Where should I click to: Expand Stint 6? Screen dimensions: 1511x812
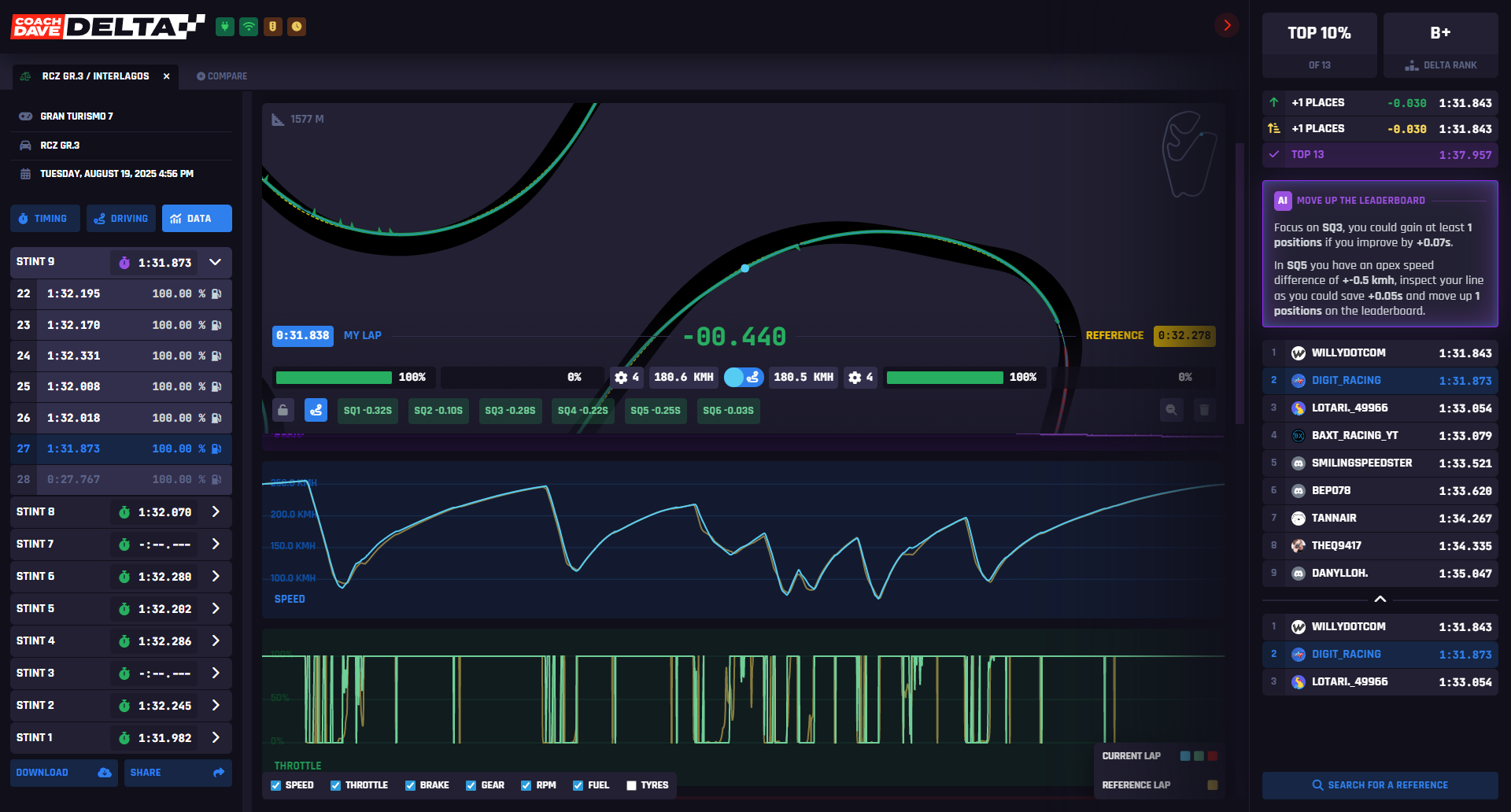[x=216, y=577]
